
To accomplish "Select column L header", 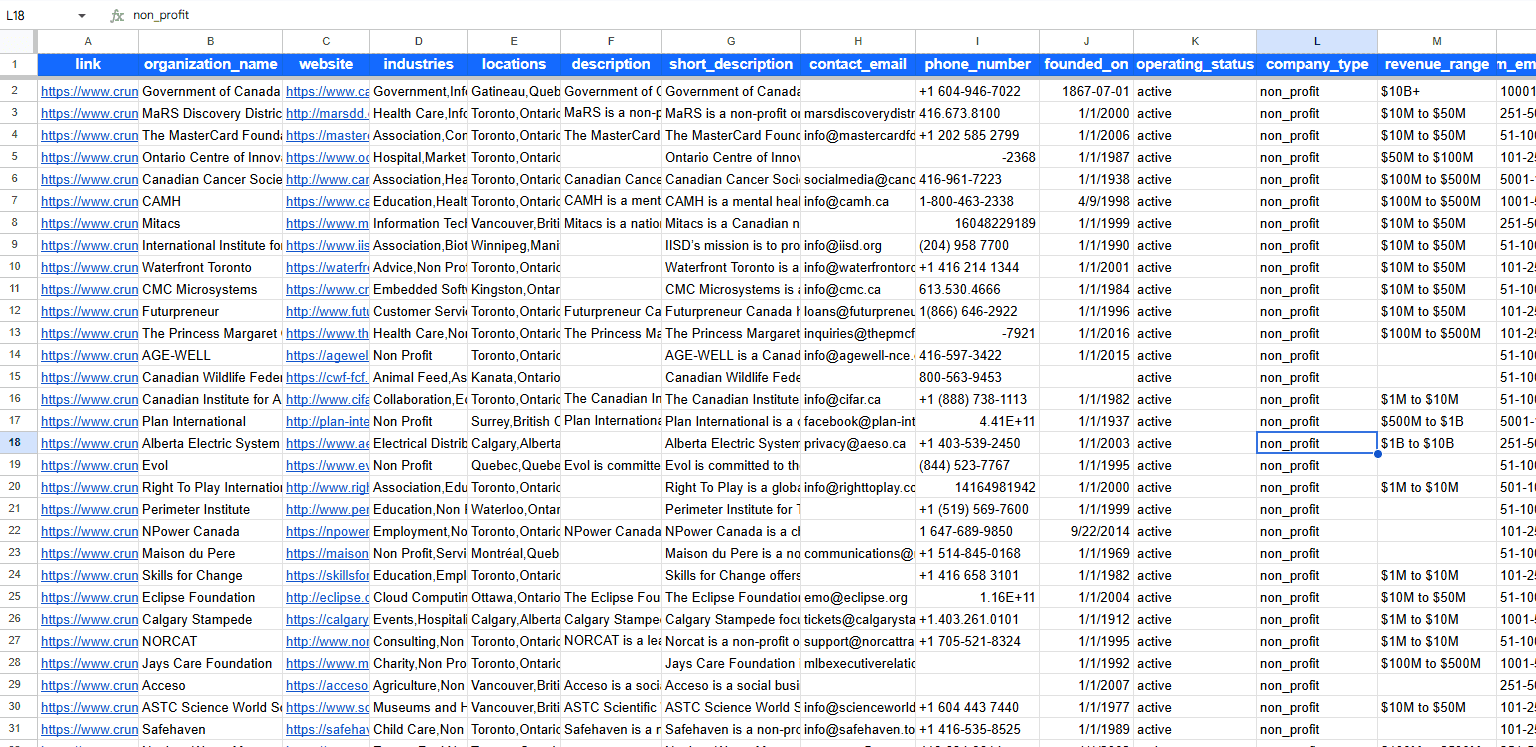I will pyautogui.click(x=1316, y=41).
